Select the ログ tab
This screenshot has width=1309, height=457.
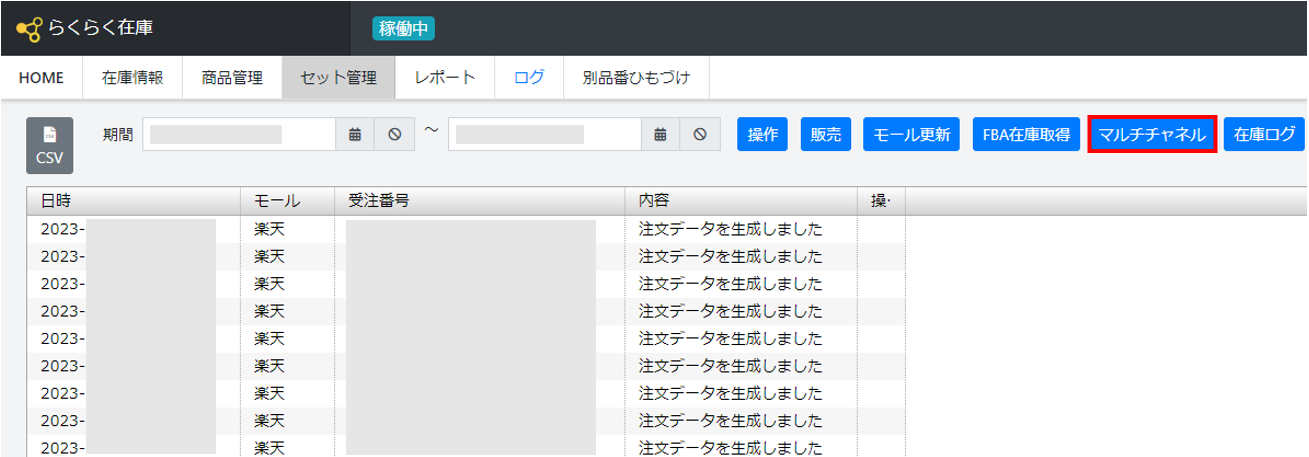pyautogui.click(x=529, y=78)
